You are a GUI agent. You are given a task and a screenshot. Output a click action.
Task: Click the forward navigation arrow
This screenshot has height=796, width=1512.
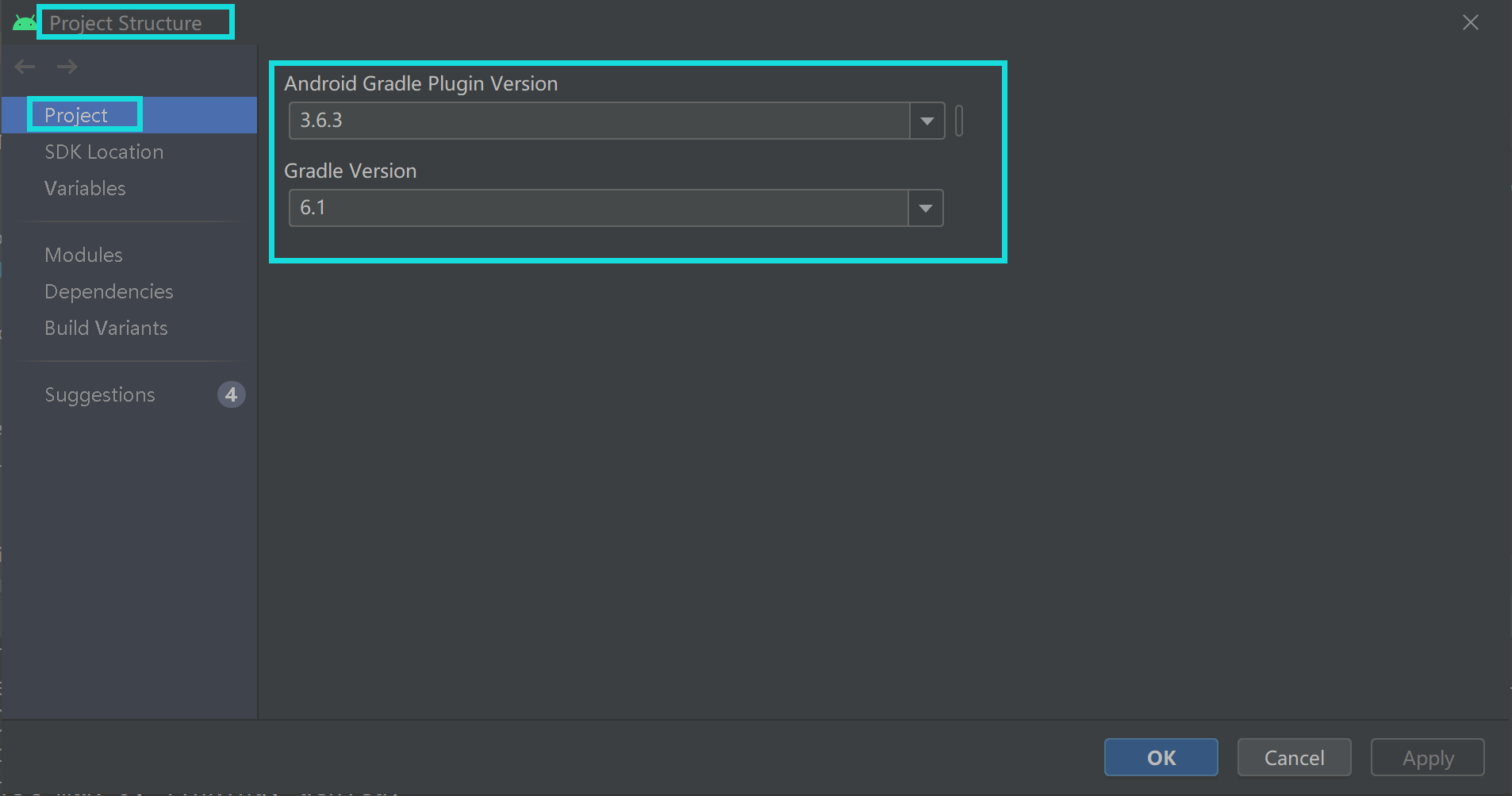point(67,67)
